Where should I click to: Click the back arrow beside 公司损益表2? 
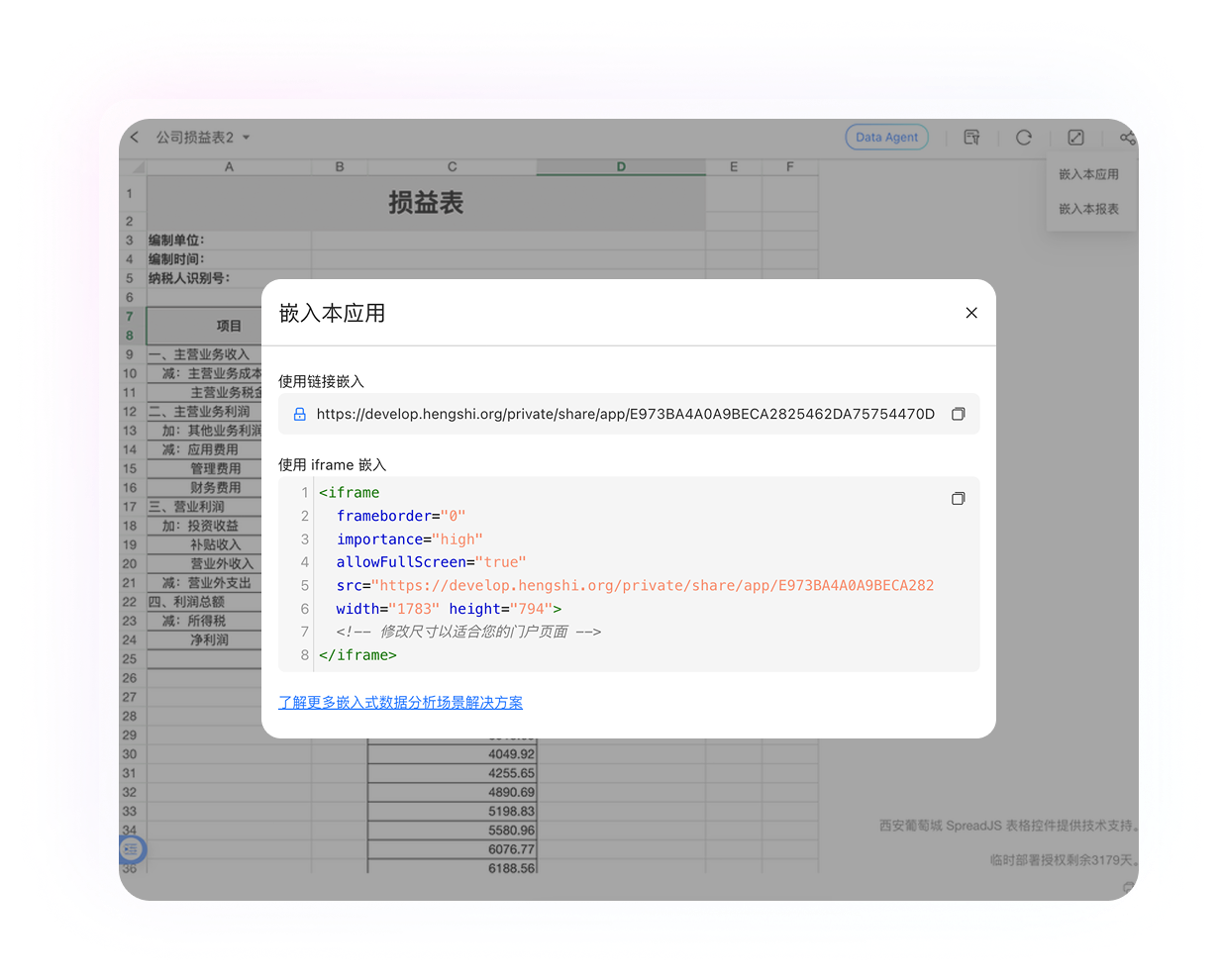tap(135, 138)
